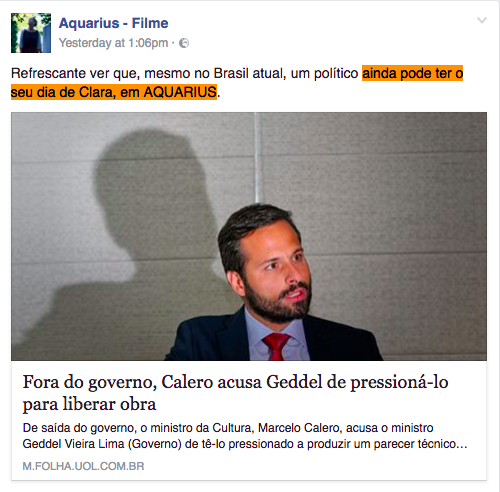This screenshot has height=492, width=500.
Task: Click the word 'Filme' in page title
Action: coord(150,23)
